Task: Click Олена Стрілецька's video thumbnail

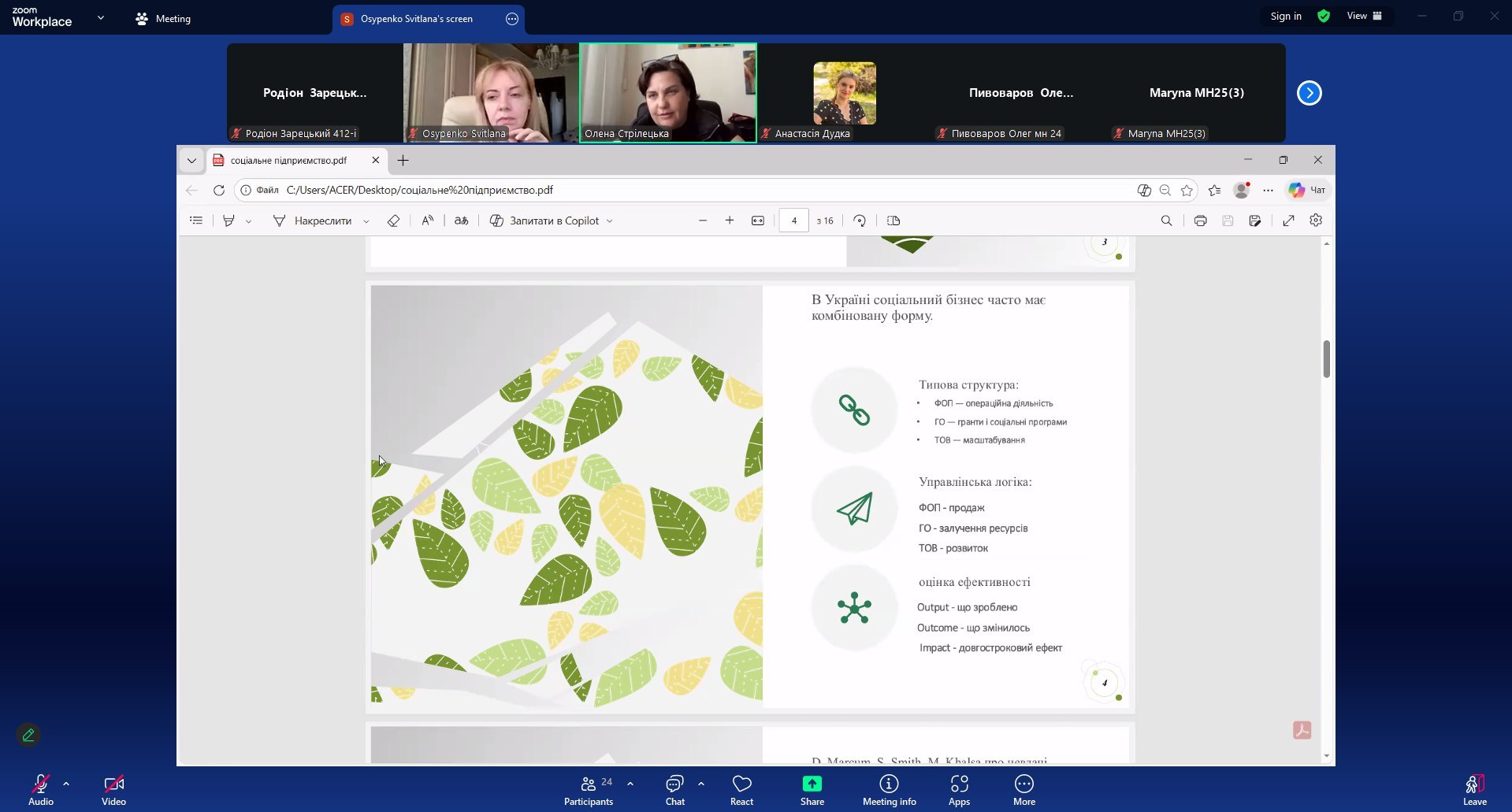Action: tap(667, 93)
